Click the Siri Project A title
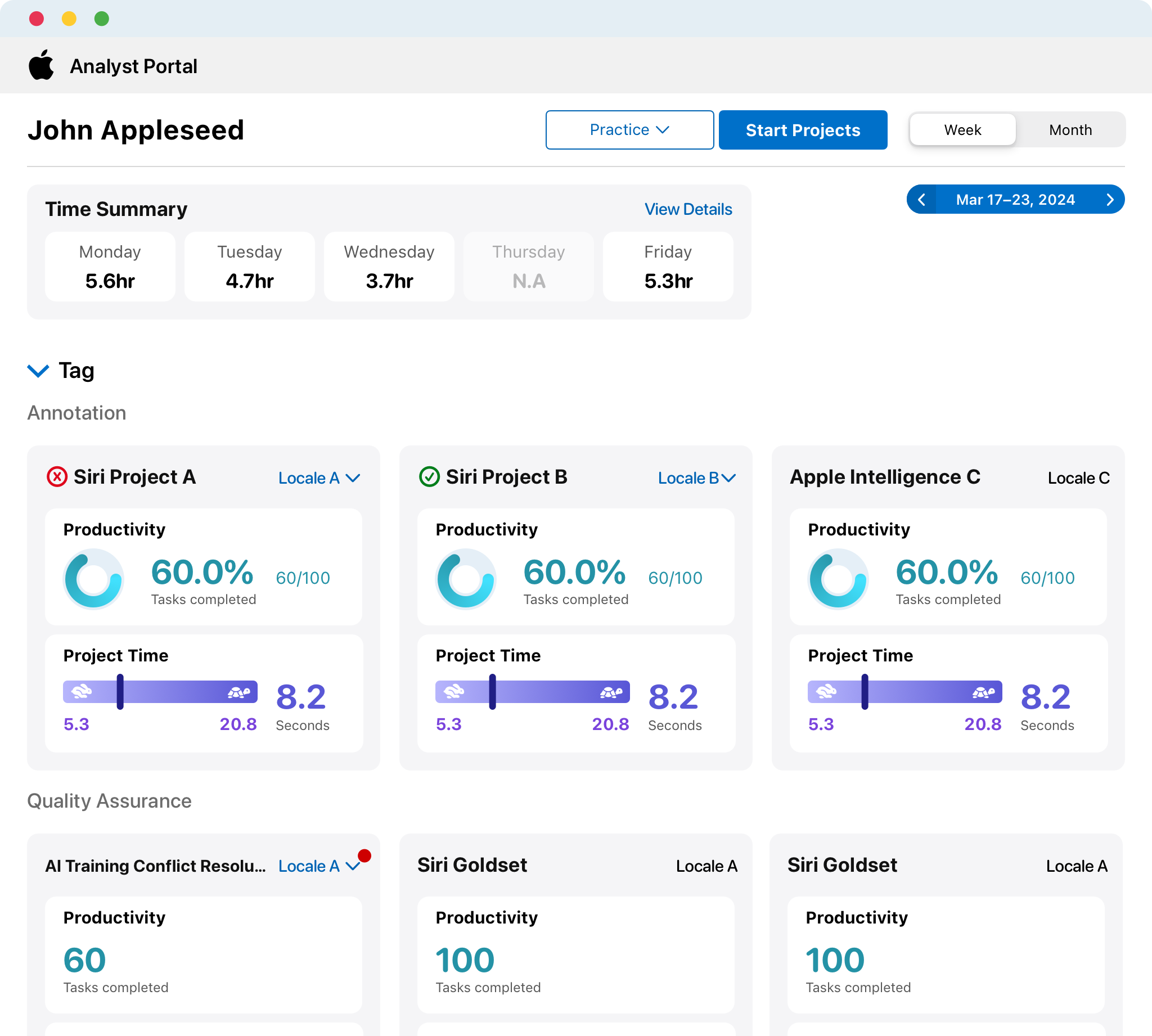This screenshot has height=1036, width=1152. click(x=134, y=477)
